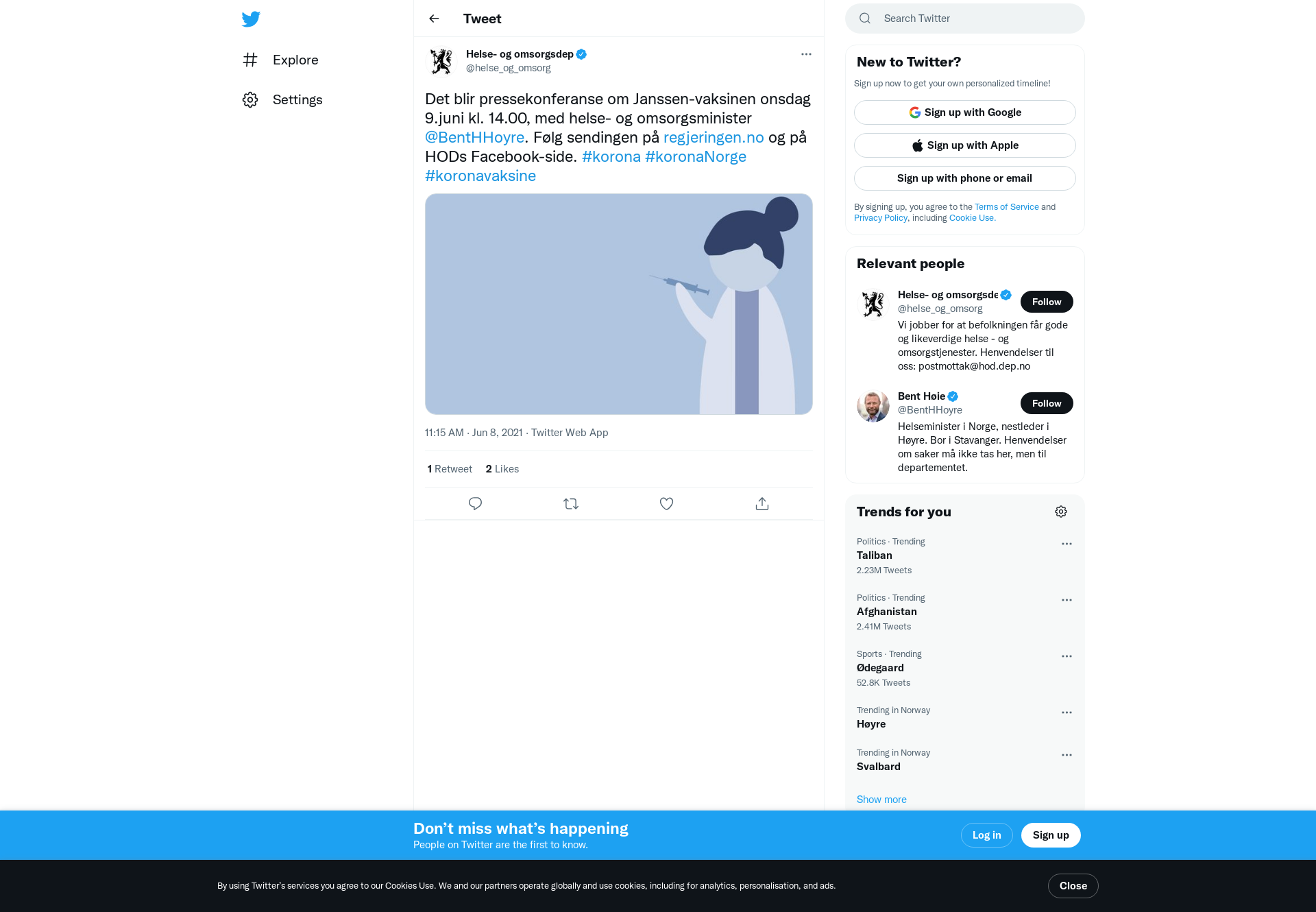Share the tweet via upload icon

click(762, 503)
